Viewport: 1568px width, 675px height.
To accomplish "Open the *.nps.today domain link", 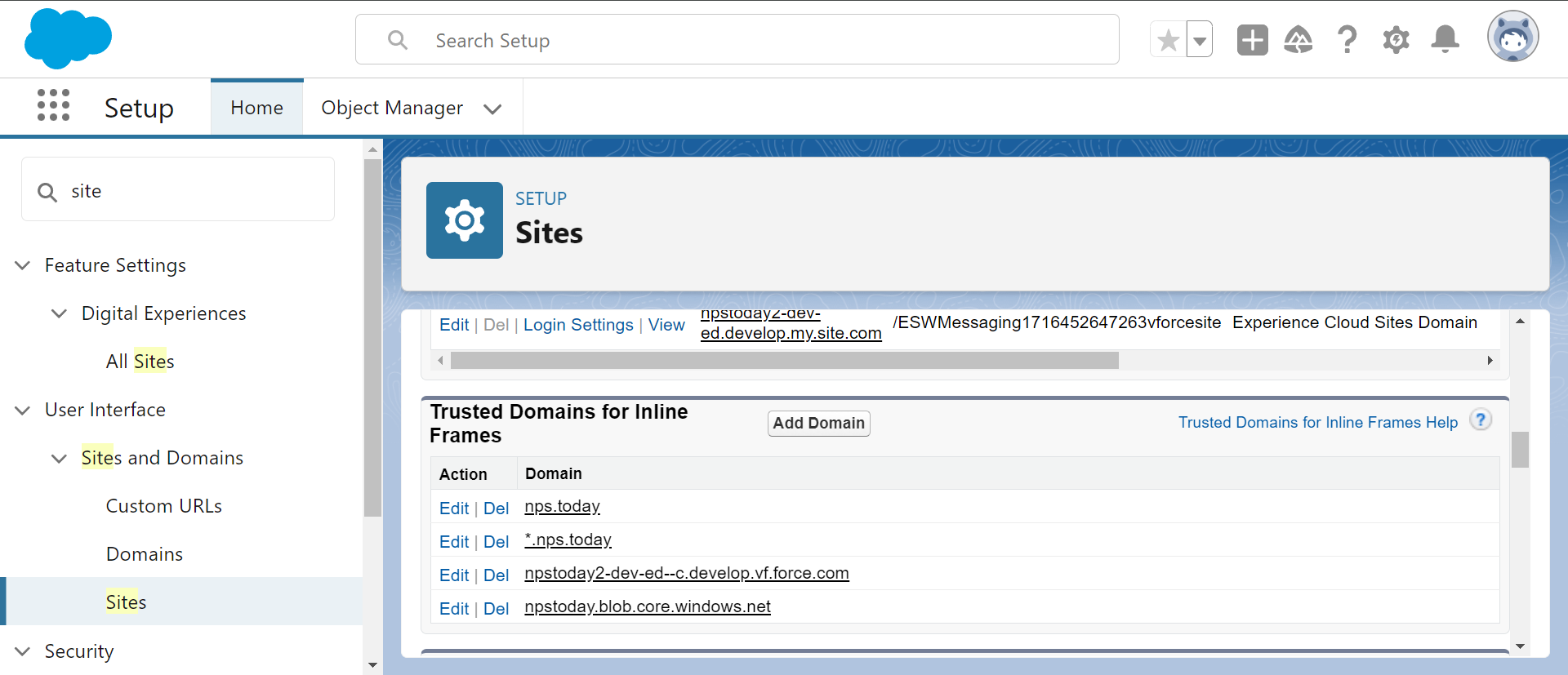I will [x=568, y=540].
